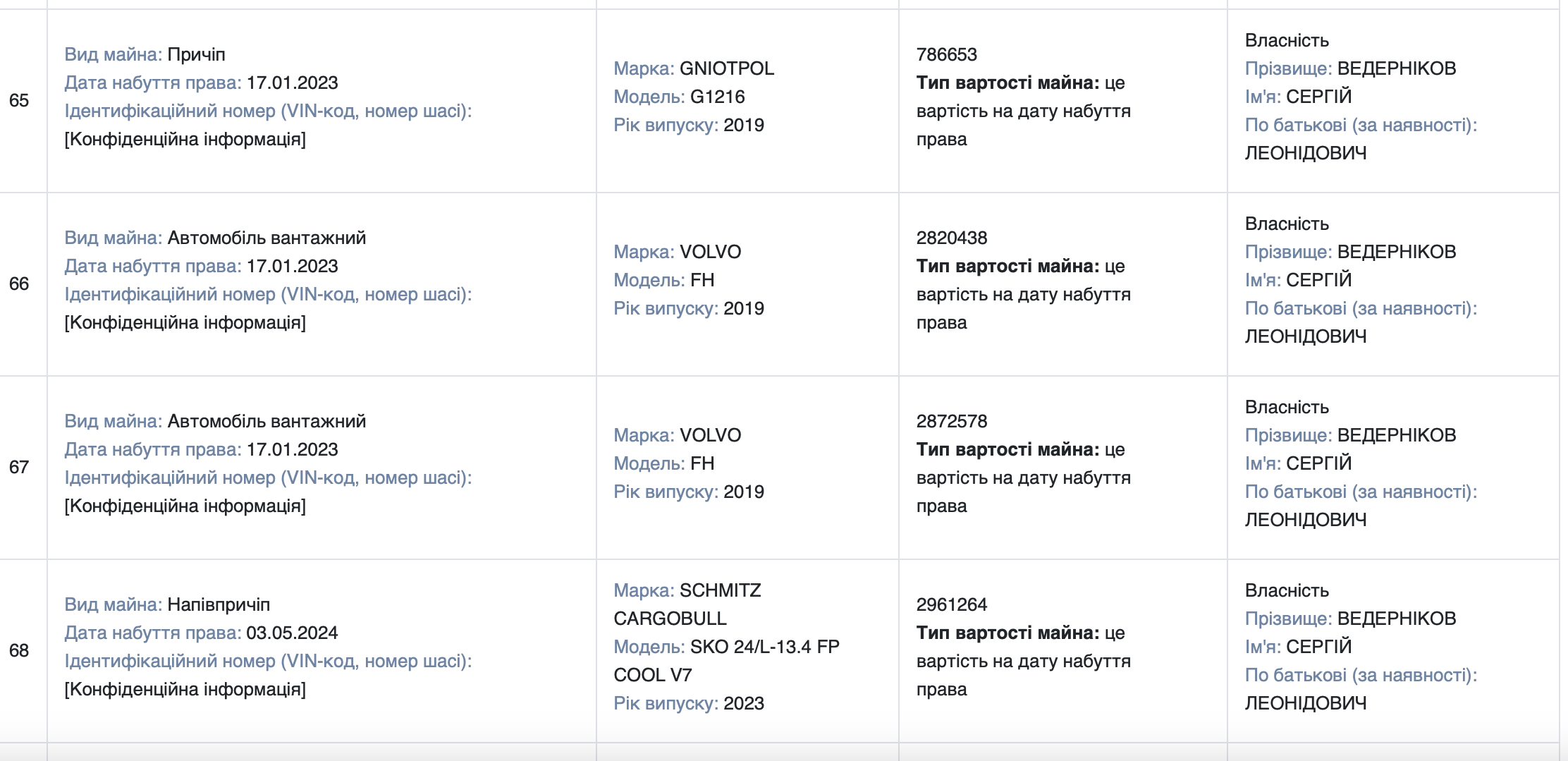Click the Причіп property type in row 65
The width and height of the screenshot is (1568, 761).
point(196,54)
